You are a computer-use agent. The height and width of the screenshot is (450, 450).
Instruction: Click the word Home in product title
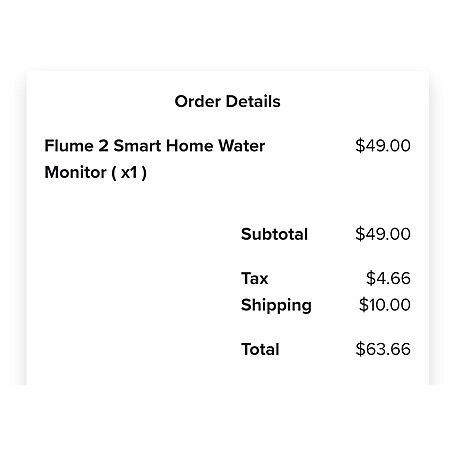190,146
